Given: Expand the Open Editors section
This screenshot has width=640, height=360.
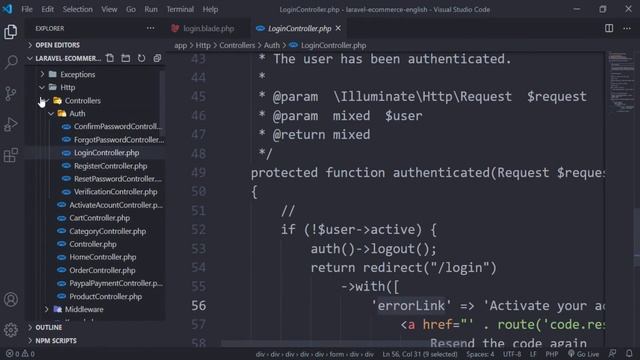Looking at the screenshot, I should (x=57, y=45).
